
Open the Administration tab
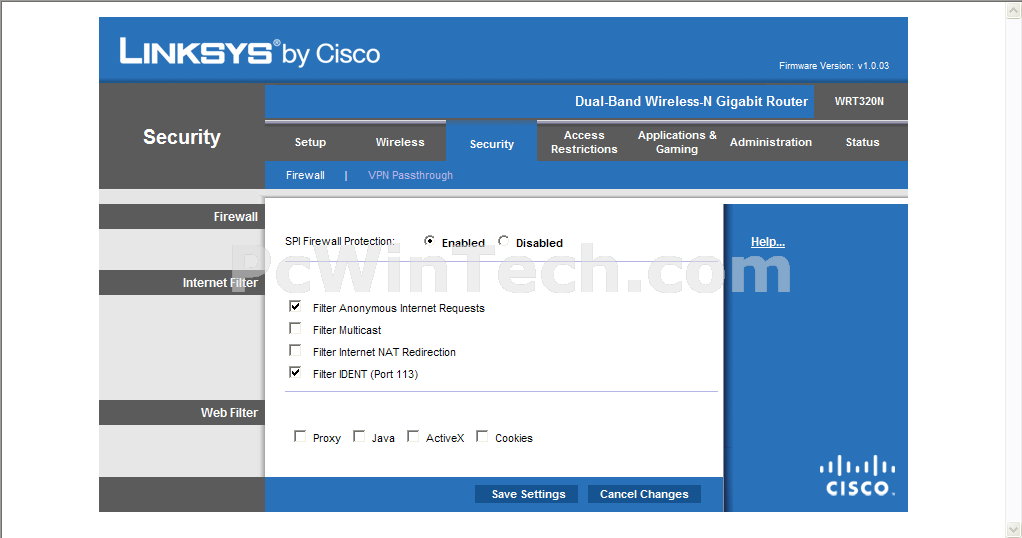[771, 142]
